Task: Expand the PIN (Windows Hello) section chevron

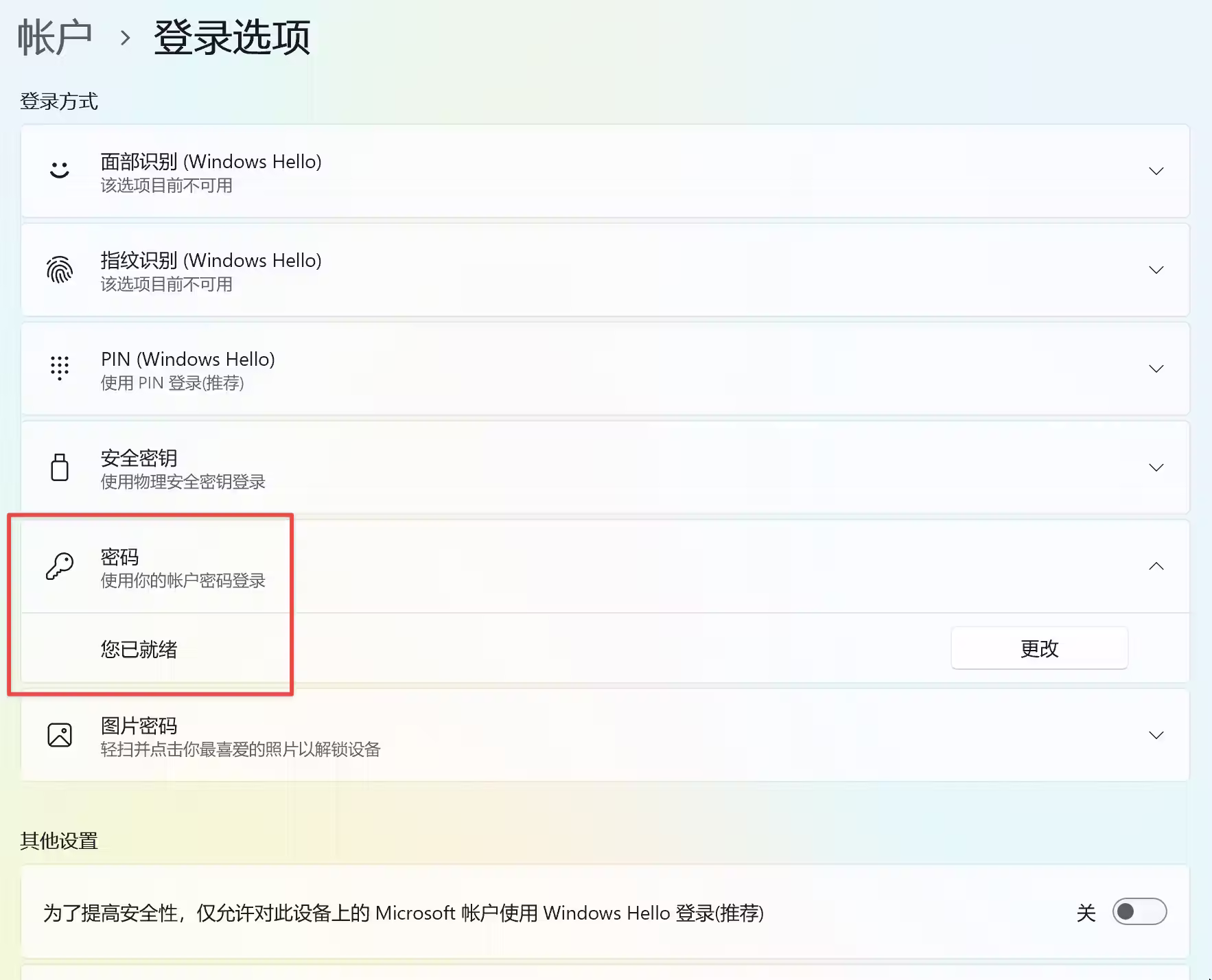Action: [1156, 369]
